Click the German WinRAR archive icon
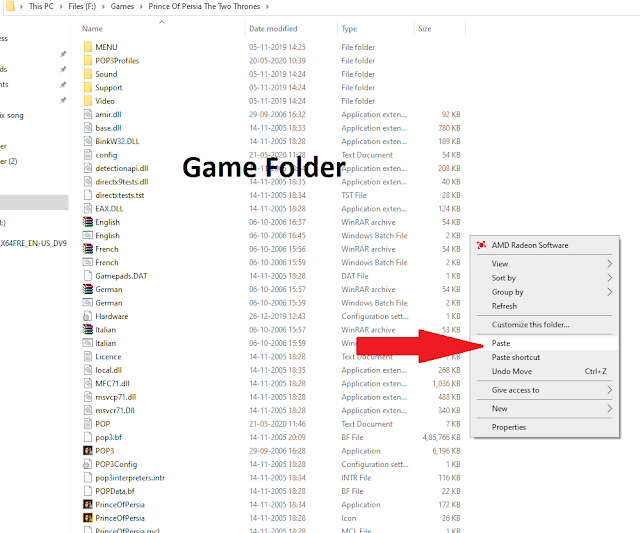 [x=88, y=289]
